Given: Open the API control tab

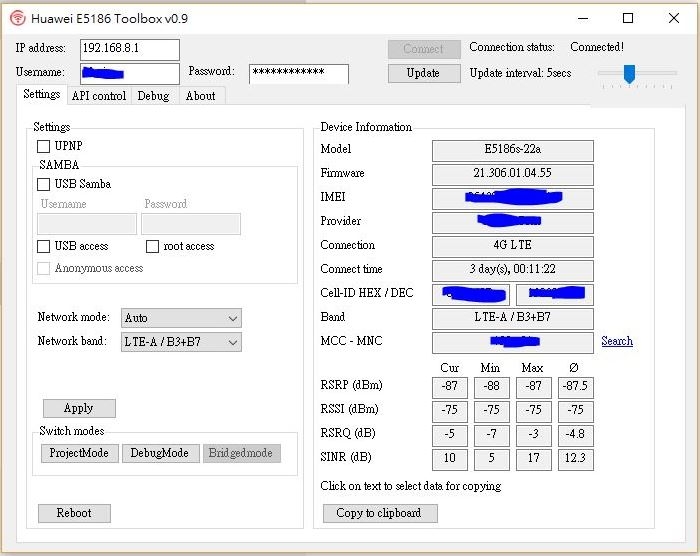Looking at the screenshot, I should coord(99,96).
